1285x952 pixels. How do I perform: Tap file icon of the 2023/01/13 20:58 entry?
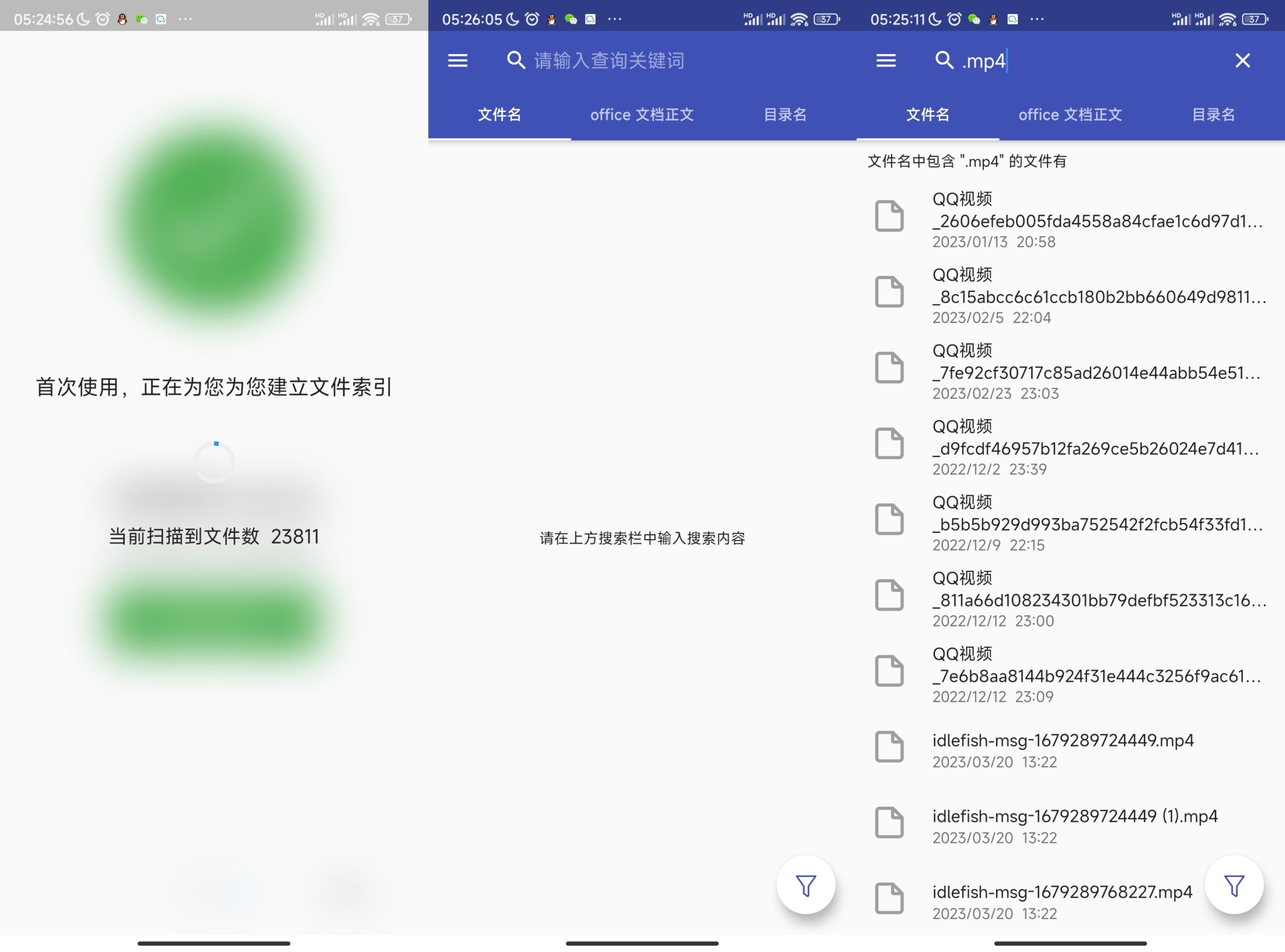tap(889, 216)
